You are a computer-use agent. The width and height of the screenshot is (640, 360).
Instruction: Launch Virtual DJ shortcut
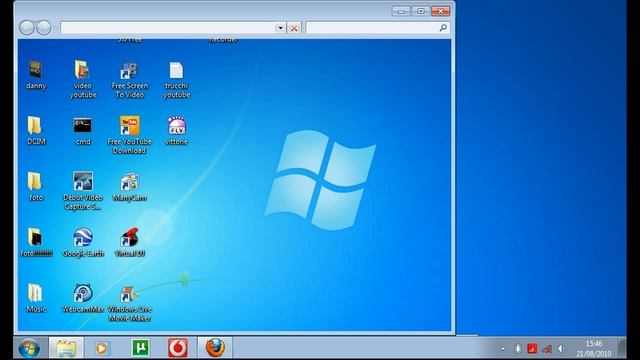tap(129, 242)
